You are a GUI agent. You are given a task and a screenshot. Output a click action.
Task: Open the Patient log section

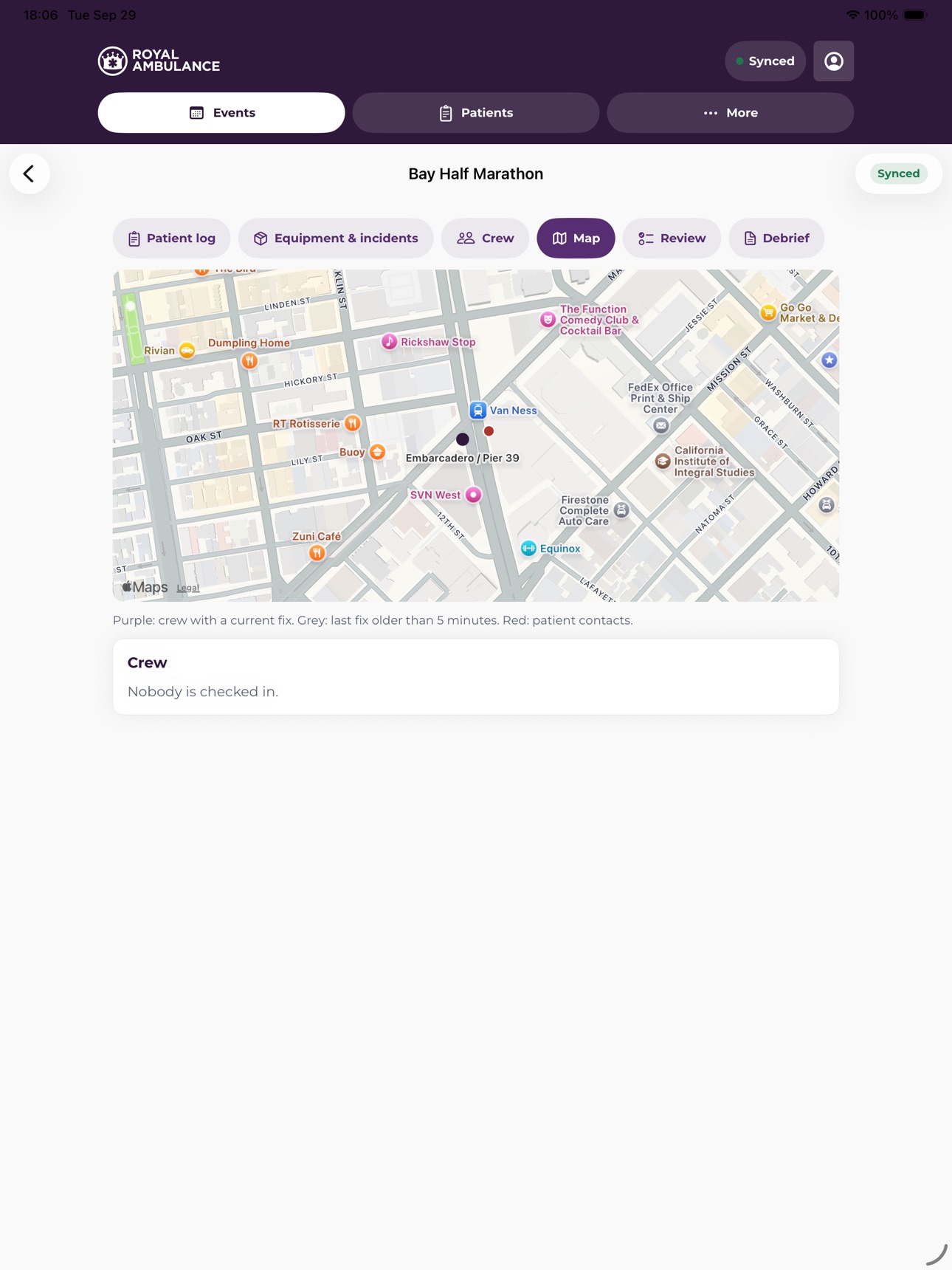[172, 238]
